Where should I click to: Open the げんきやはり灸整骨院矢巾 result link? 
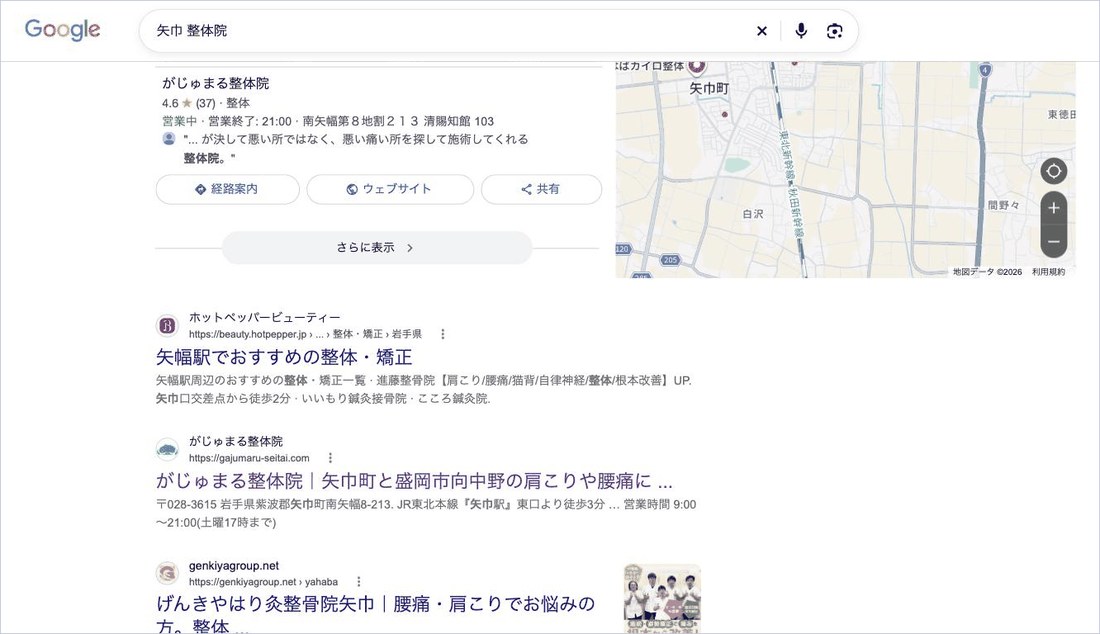[375, 614]
